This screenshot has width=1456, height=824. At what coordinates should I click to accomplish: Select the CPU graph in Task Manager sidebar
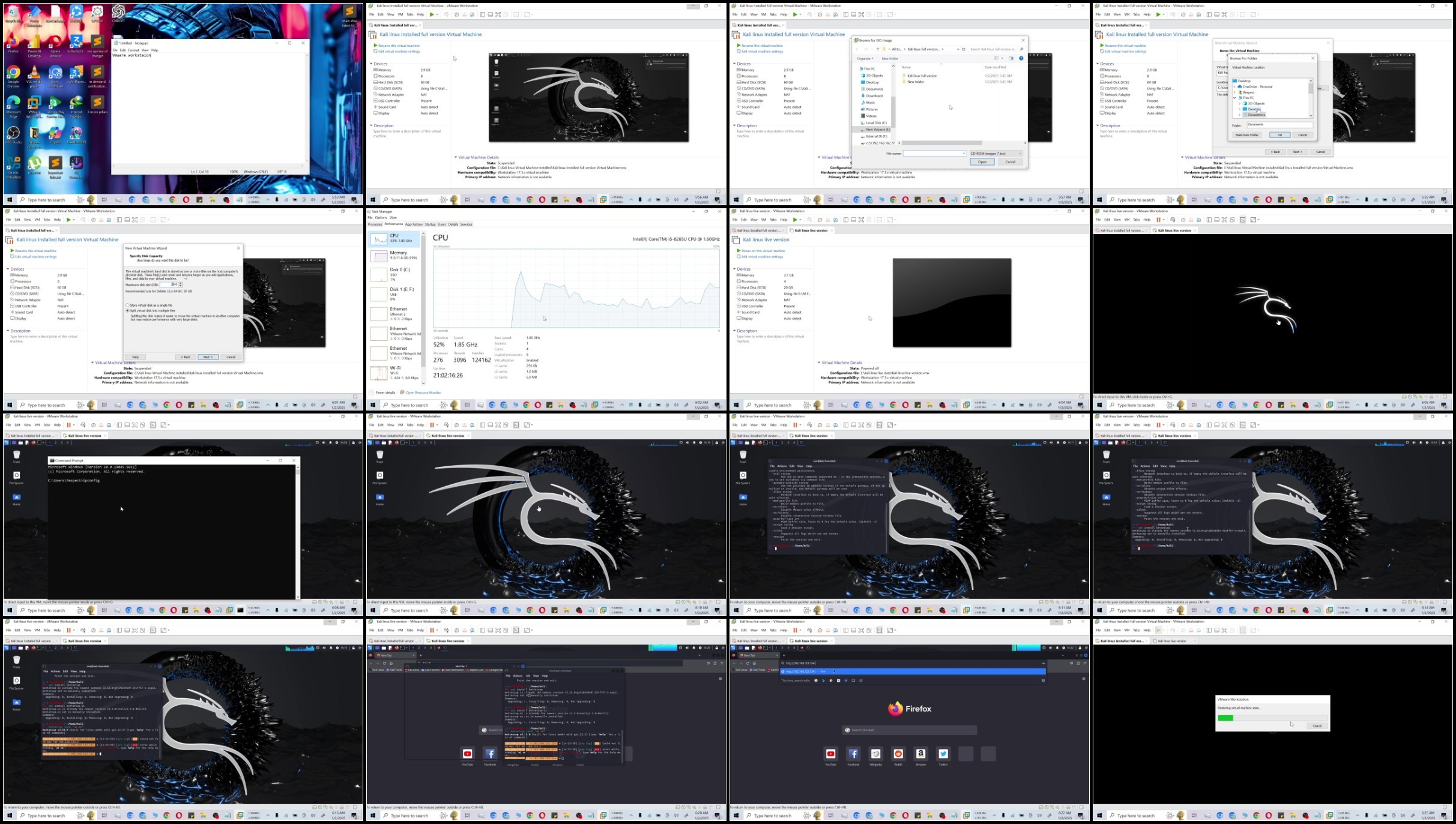point(394,239)
